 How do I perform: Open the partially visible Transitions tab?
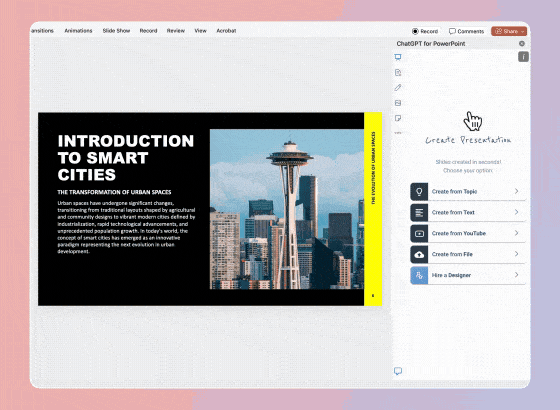tap(42, 31)
